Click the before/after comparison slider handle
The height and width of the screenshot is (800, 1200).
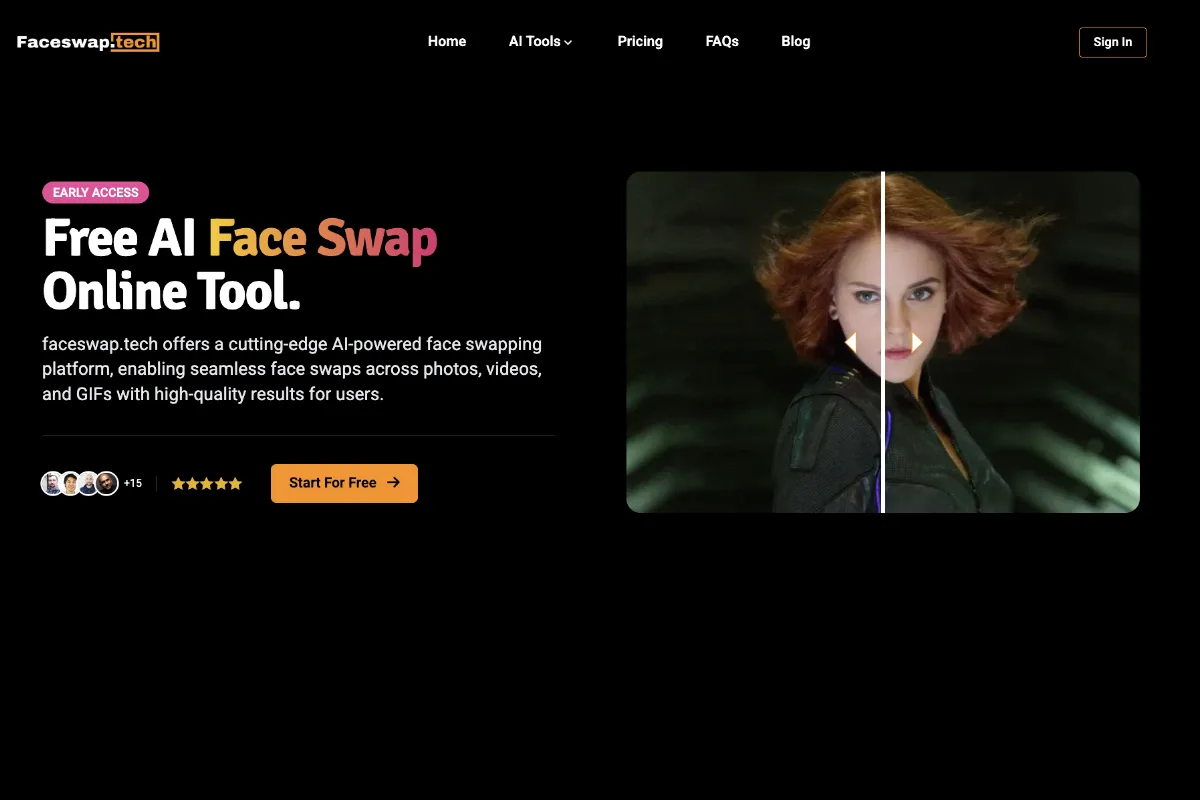(883, 343)
